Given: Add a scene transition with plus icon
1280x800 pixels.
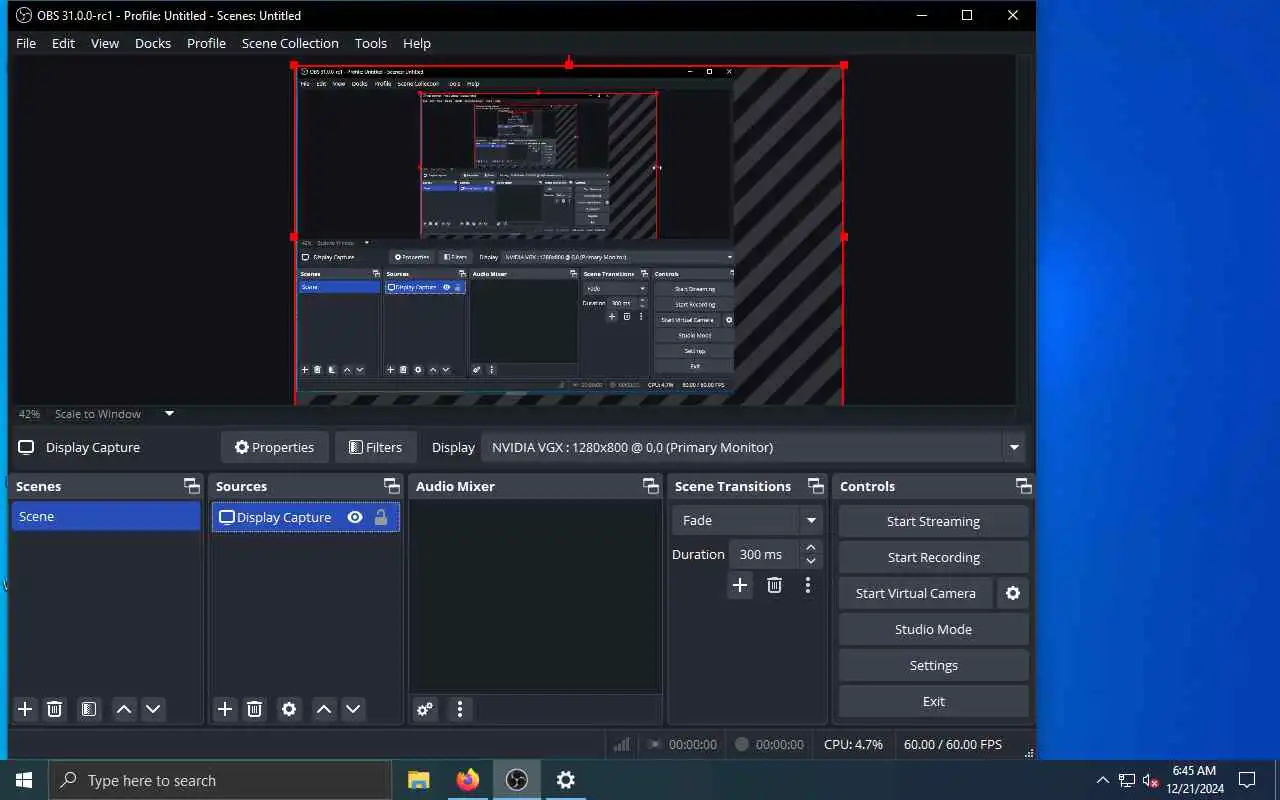Looking at the screenshot, I should (x=740, y=585).
